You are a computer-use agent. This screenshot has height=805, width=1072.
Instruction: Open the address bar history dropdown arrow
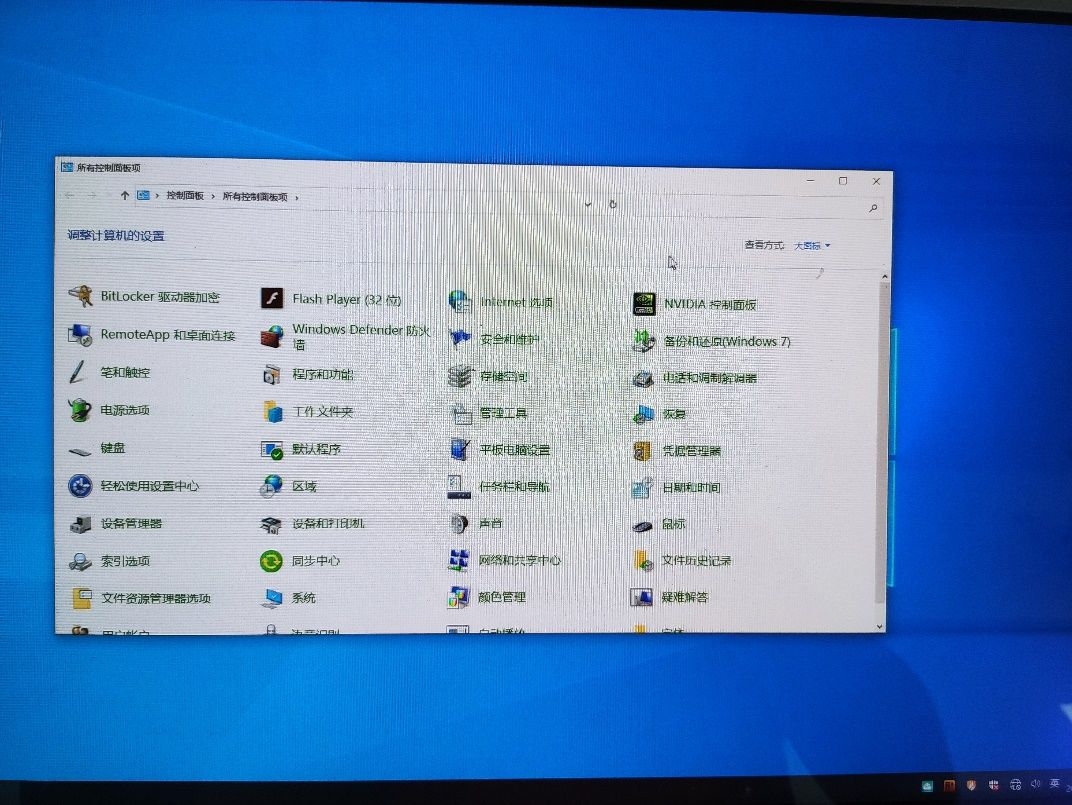[x=588, y=203]
